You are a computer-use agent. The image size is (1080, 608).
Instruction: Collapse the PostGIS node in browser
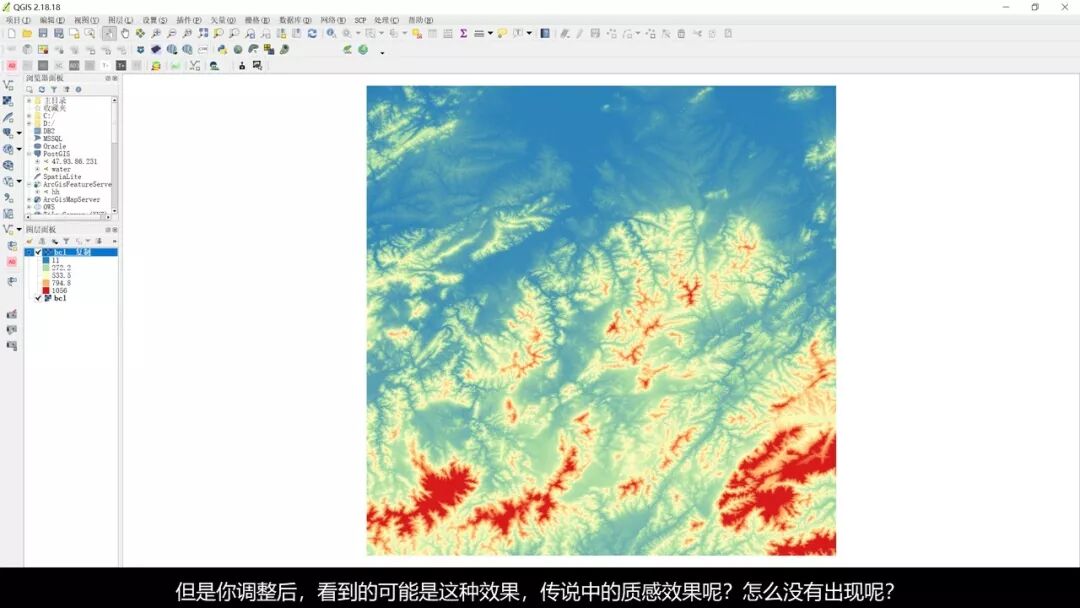click(29, 154)
